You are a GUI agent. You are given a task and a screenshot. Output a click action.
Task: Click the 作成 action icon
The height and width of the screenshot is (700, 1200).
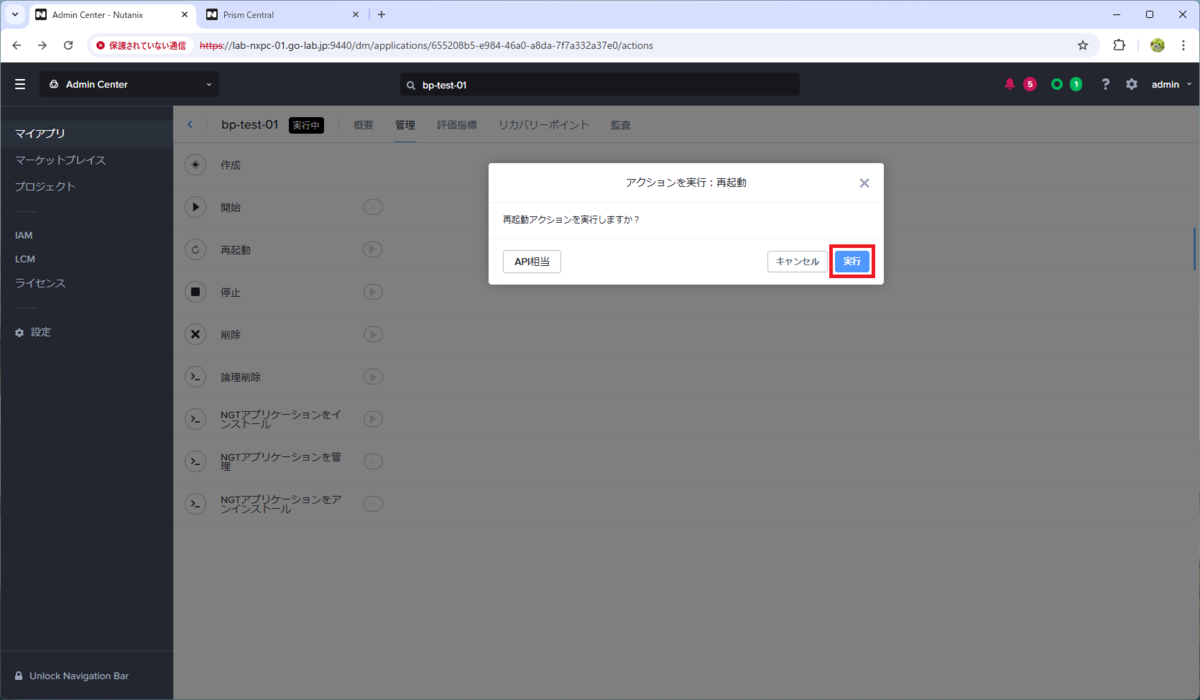196,165
